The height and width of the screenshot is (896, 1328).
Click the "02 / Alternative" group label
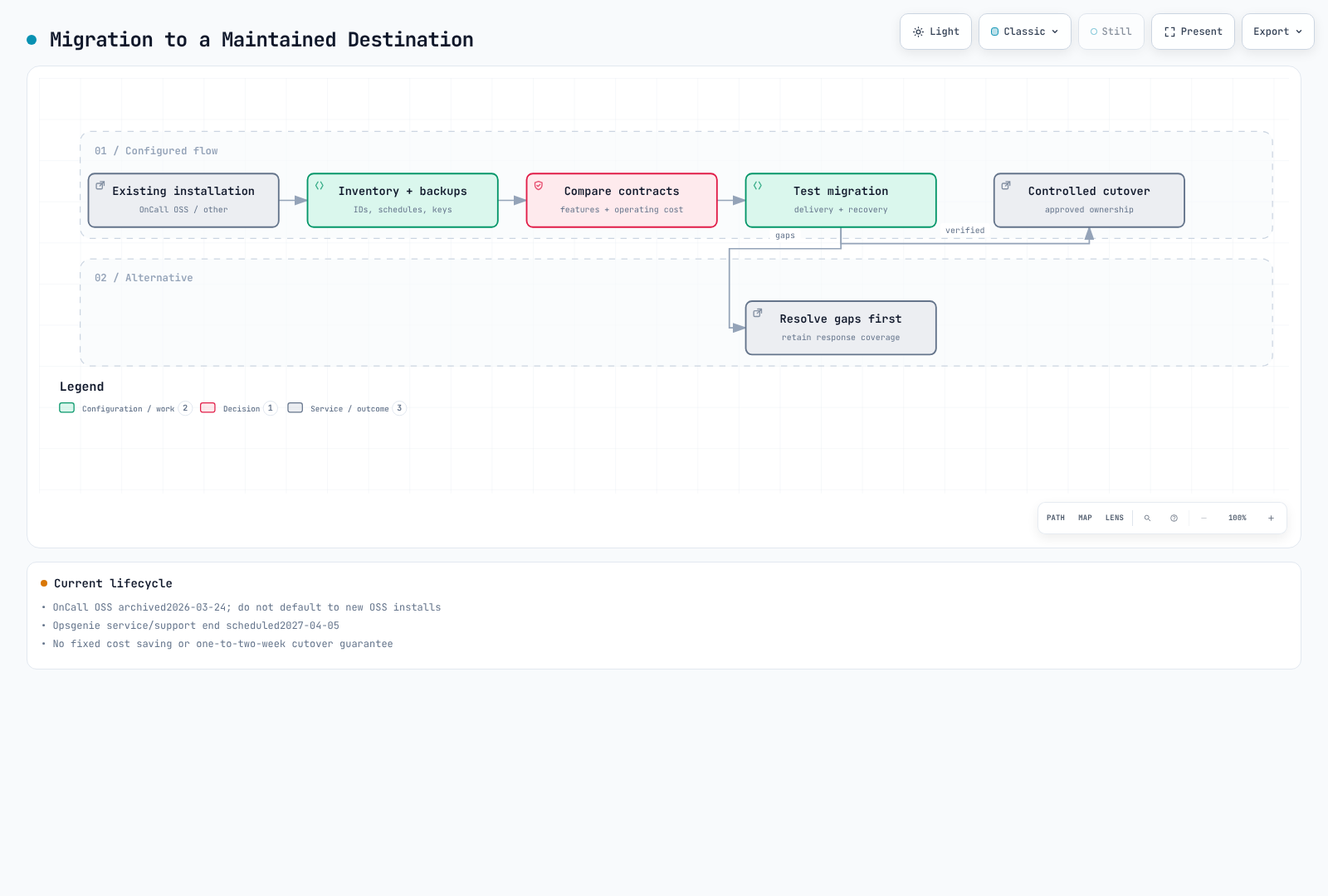[x=144, y=278]
